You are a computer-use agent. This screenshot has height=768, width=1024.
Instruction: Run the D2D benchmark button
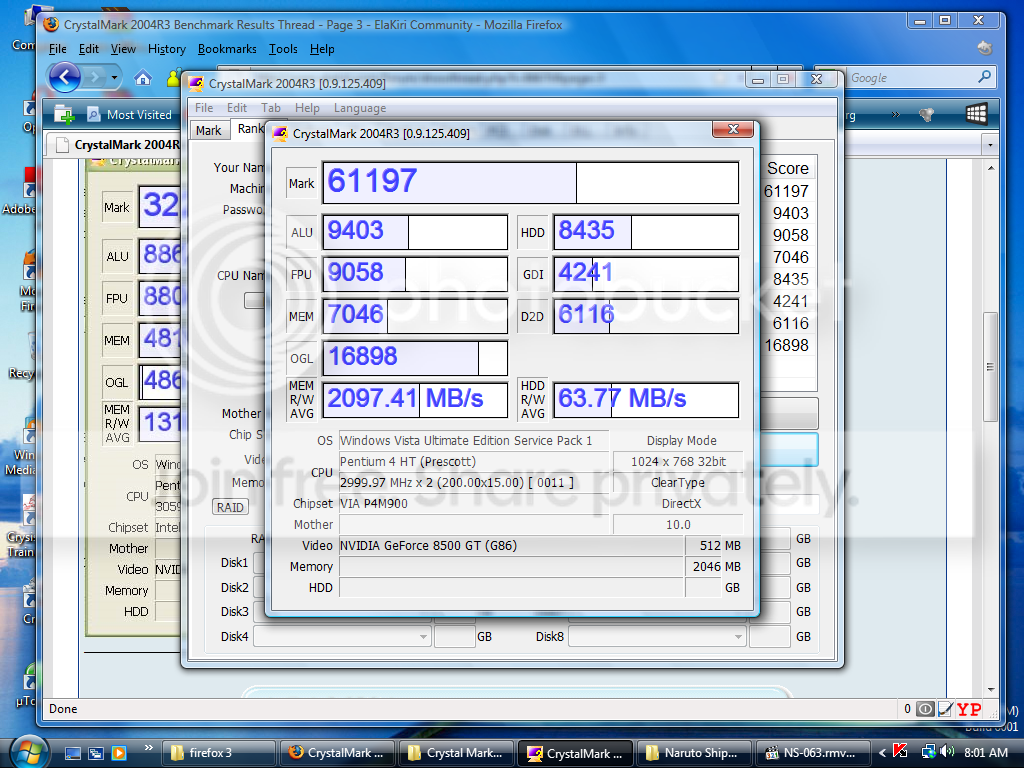pos(532,317)
